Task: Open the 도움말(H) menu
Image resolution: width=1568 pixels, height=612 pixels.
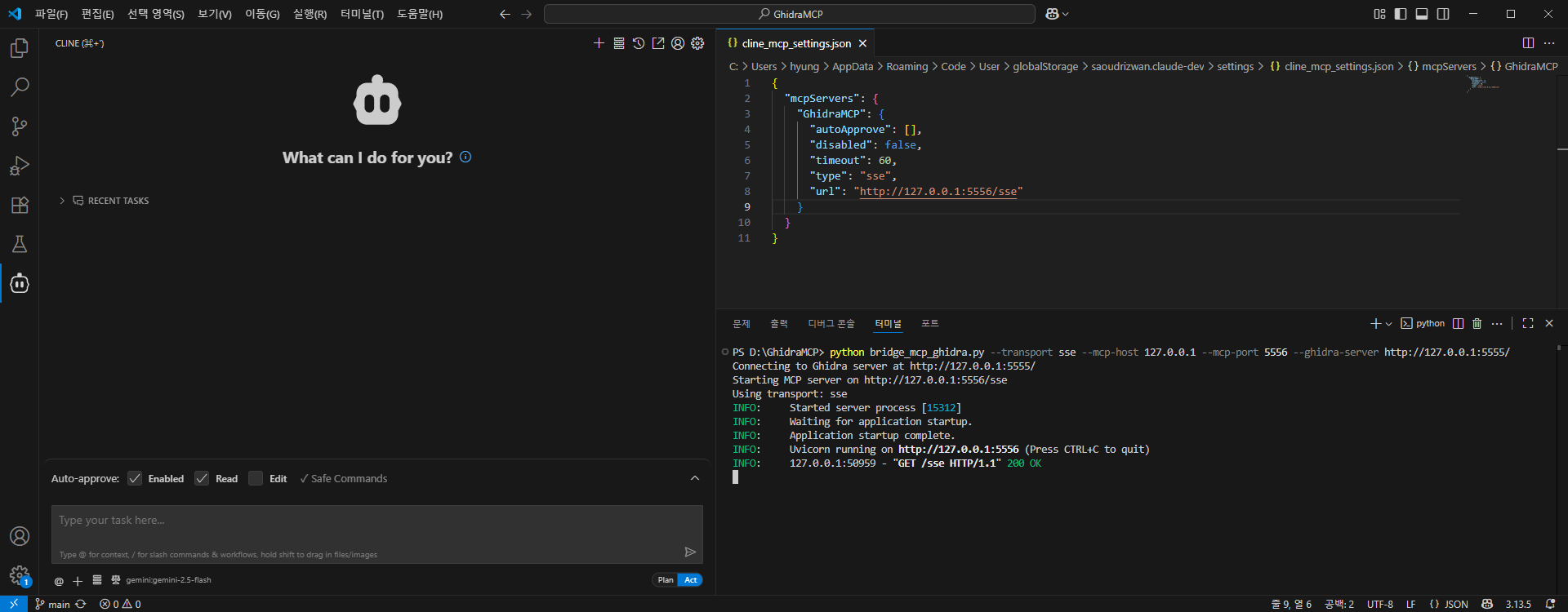Action: click(420, 14)
